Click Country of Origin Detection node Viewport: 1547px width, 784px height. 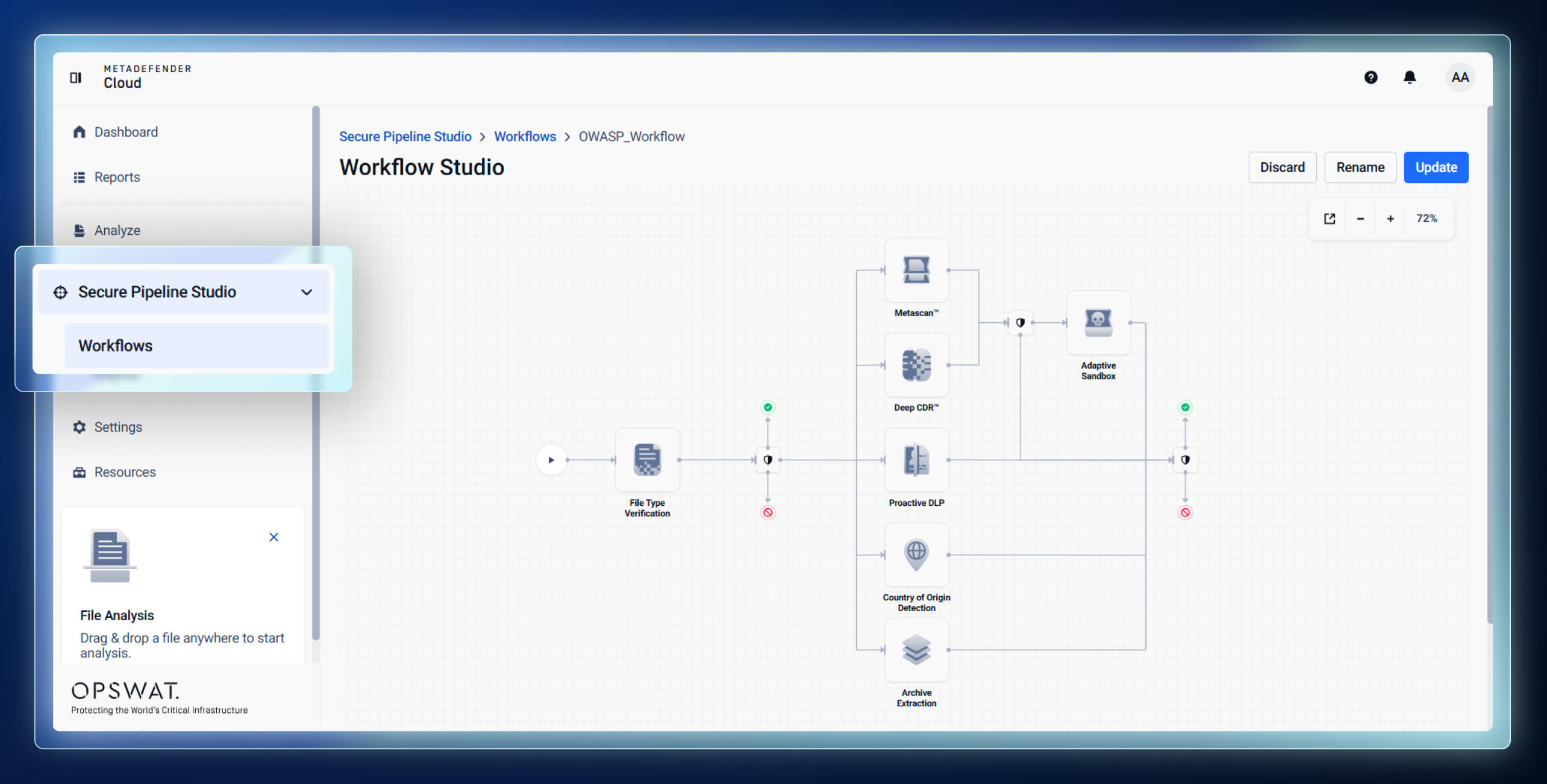coord(916,555)
